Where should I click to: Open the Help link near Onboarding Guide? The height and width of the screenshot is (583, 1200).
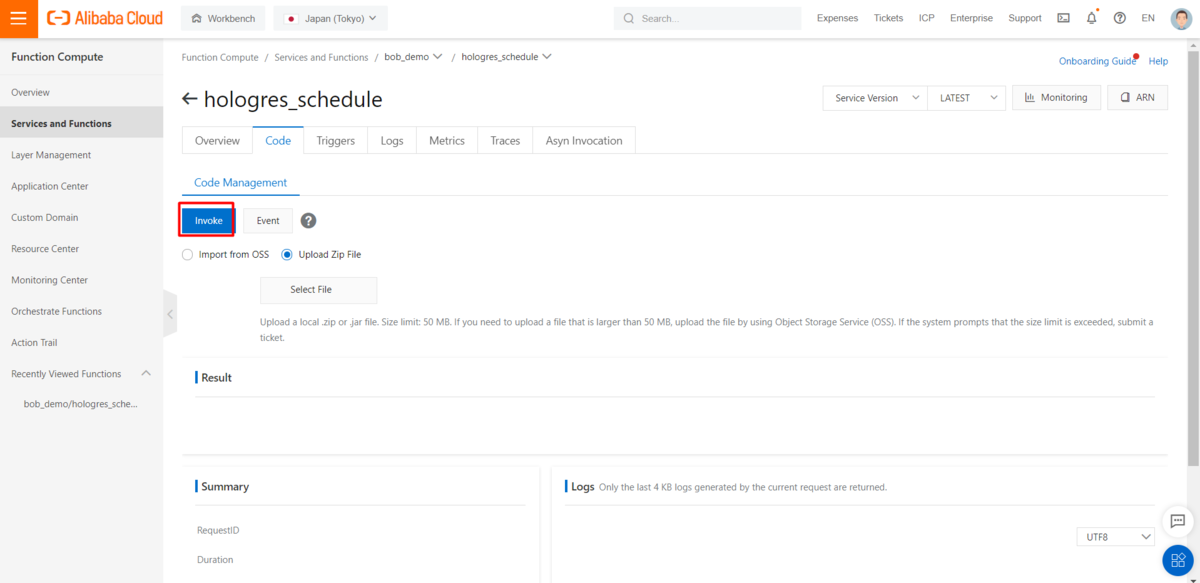click(1158, 61)
